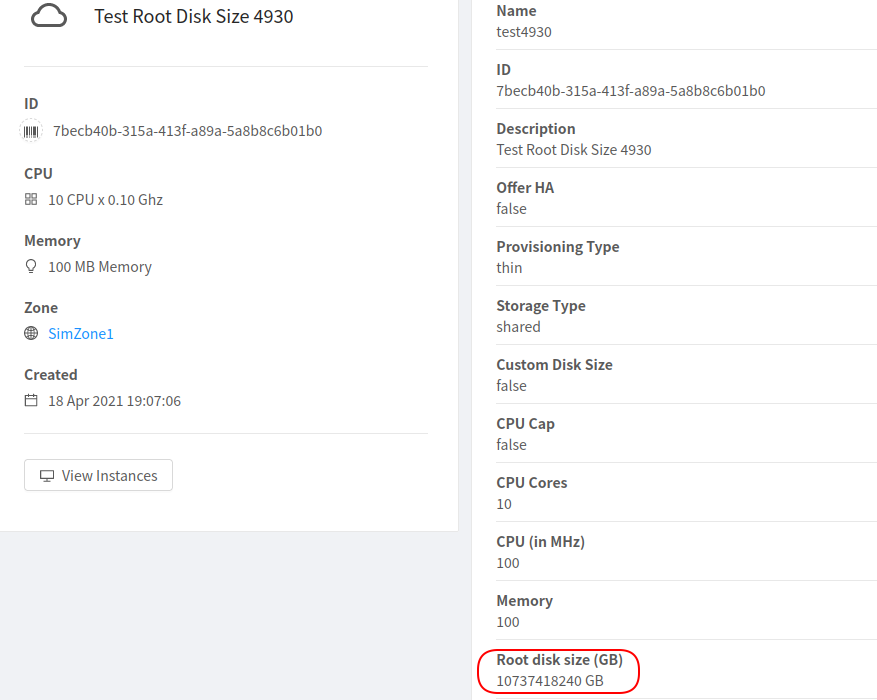Select the text 100 MB Memory
This screenshot has width=877, height=700.
(x=100, y=267)
